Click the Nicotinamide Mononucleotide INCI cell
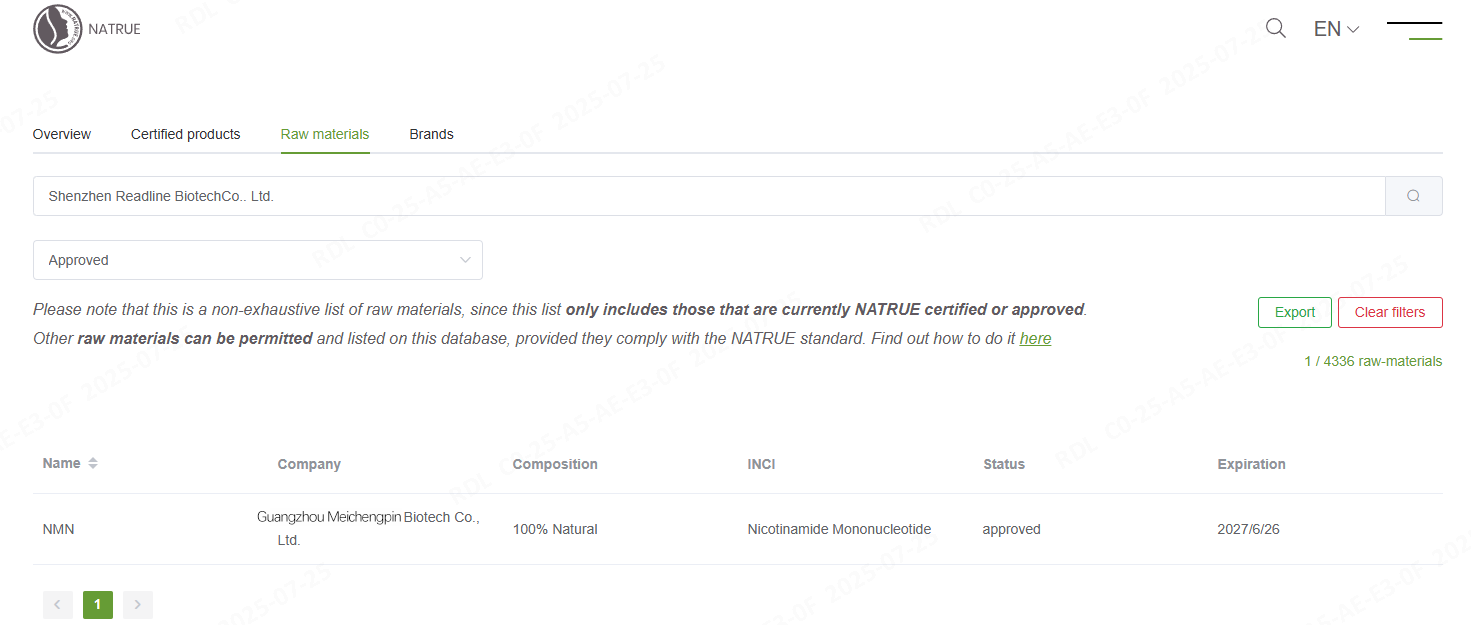The height and width of the screenshot is (627, 1473). (x=839, y=529)
